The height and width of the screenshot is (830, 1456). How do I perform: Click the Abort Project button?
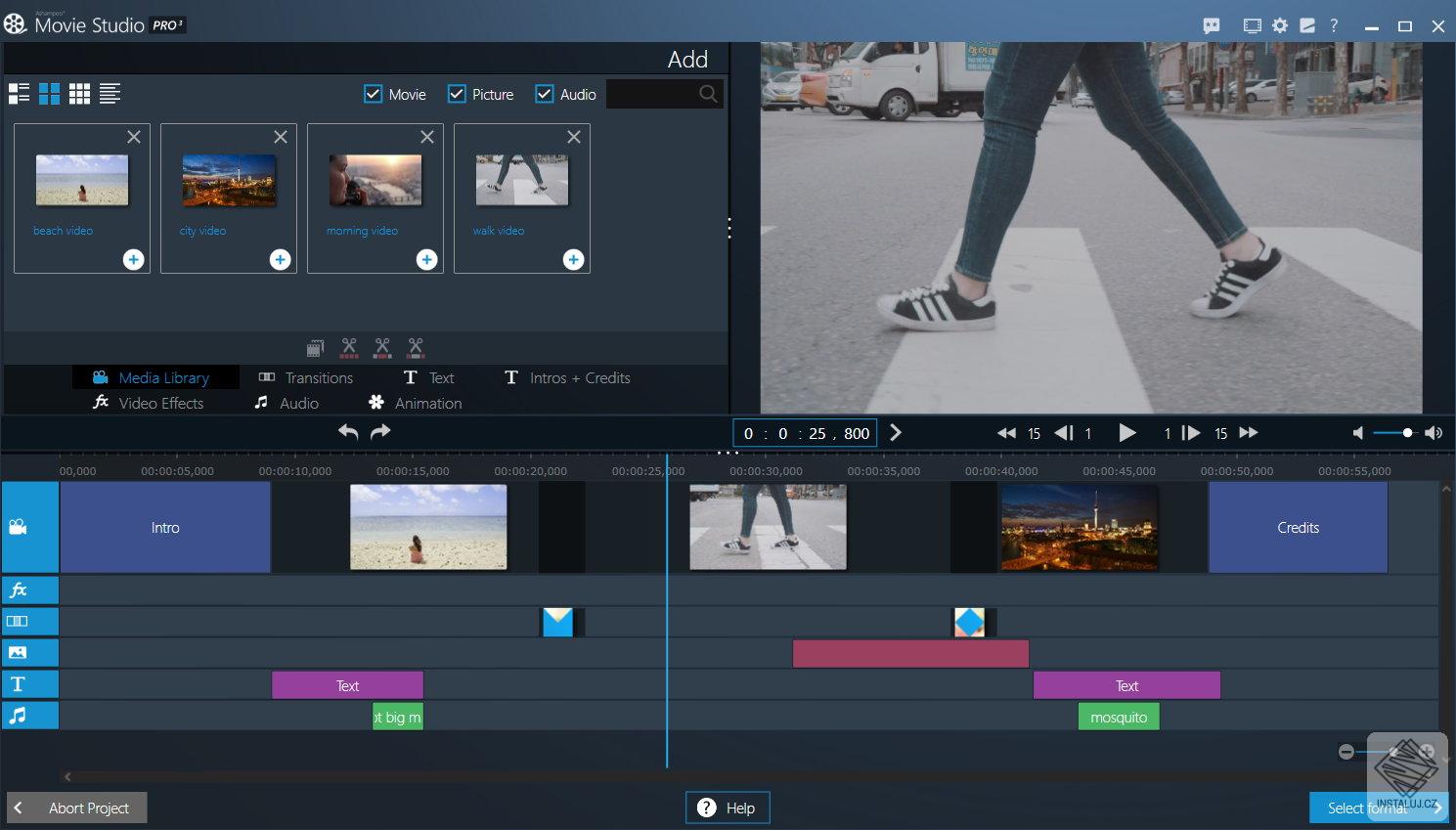tap(76, 808)
